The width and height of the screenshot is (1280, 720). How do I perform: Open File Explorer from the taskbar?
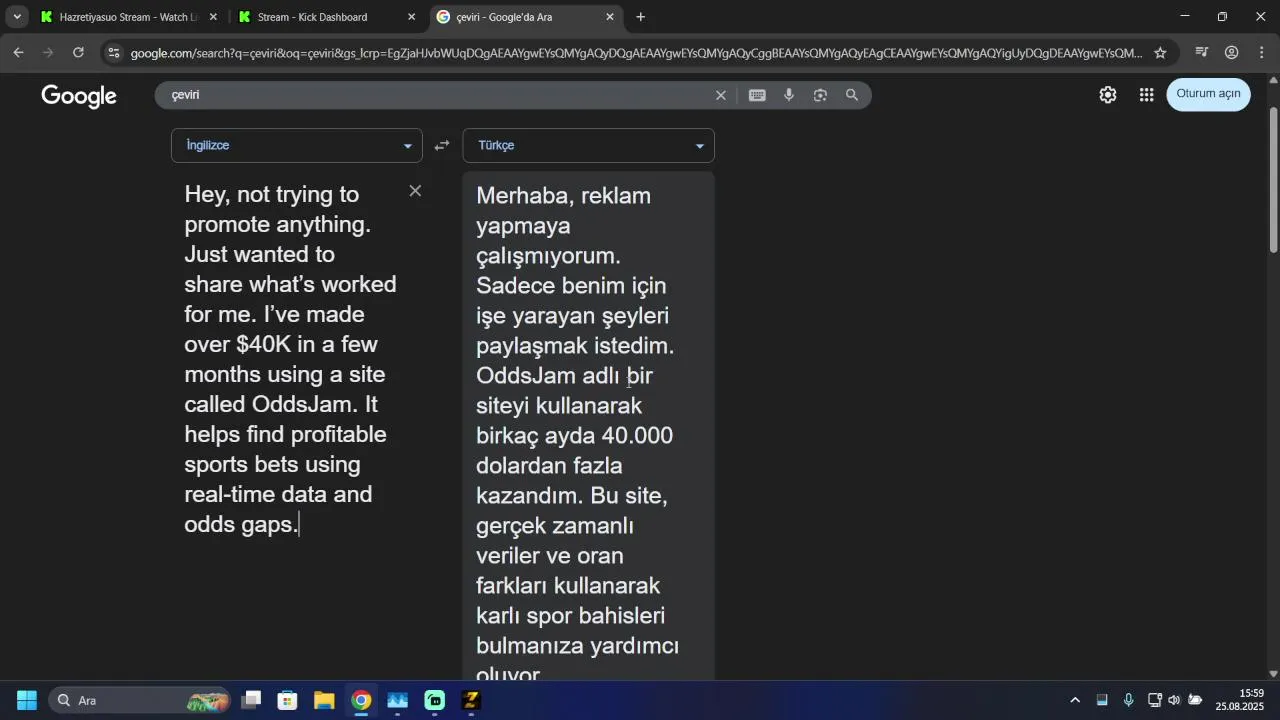pyautogui.click(x=324, y=700)
